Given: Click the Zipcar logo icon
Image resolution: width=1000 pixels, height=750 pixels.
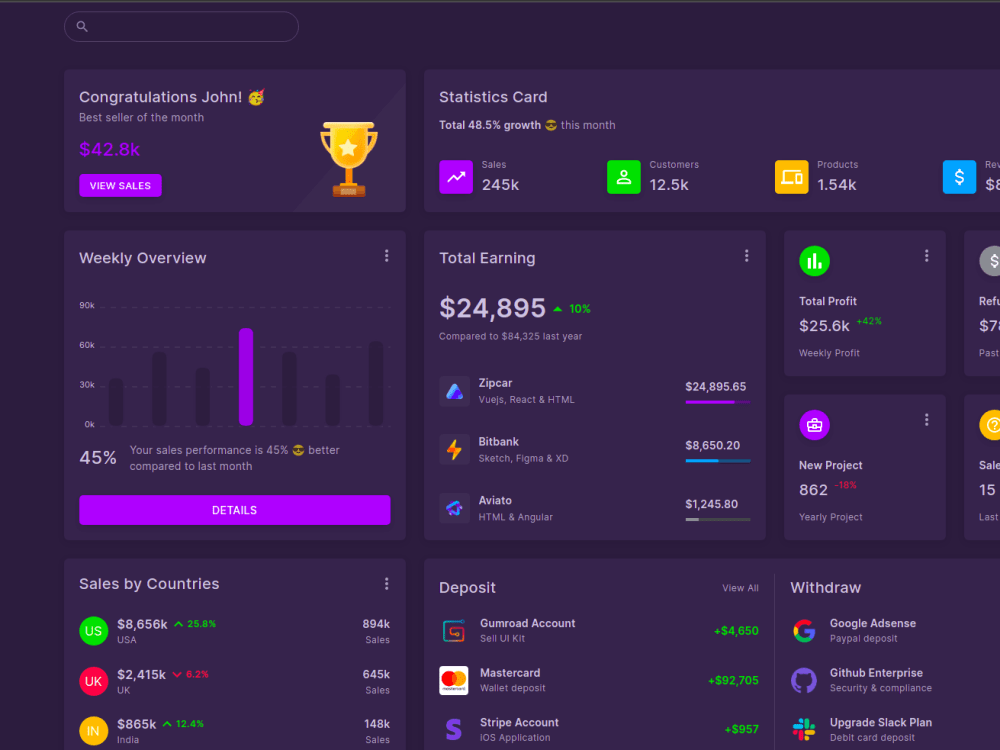Looking at the screenshot, I should [x=454, y=391].
